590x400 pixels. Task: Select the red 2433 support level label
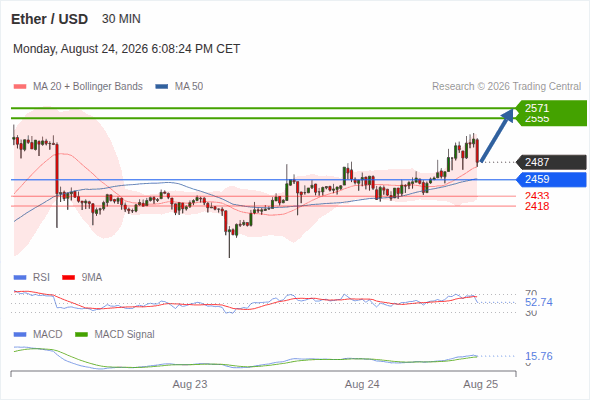point(537,196)
